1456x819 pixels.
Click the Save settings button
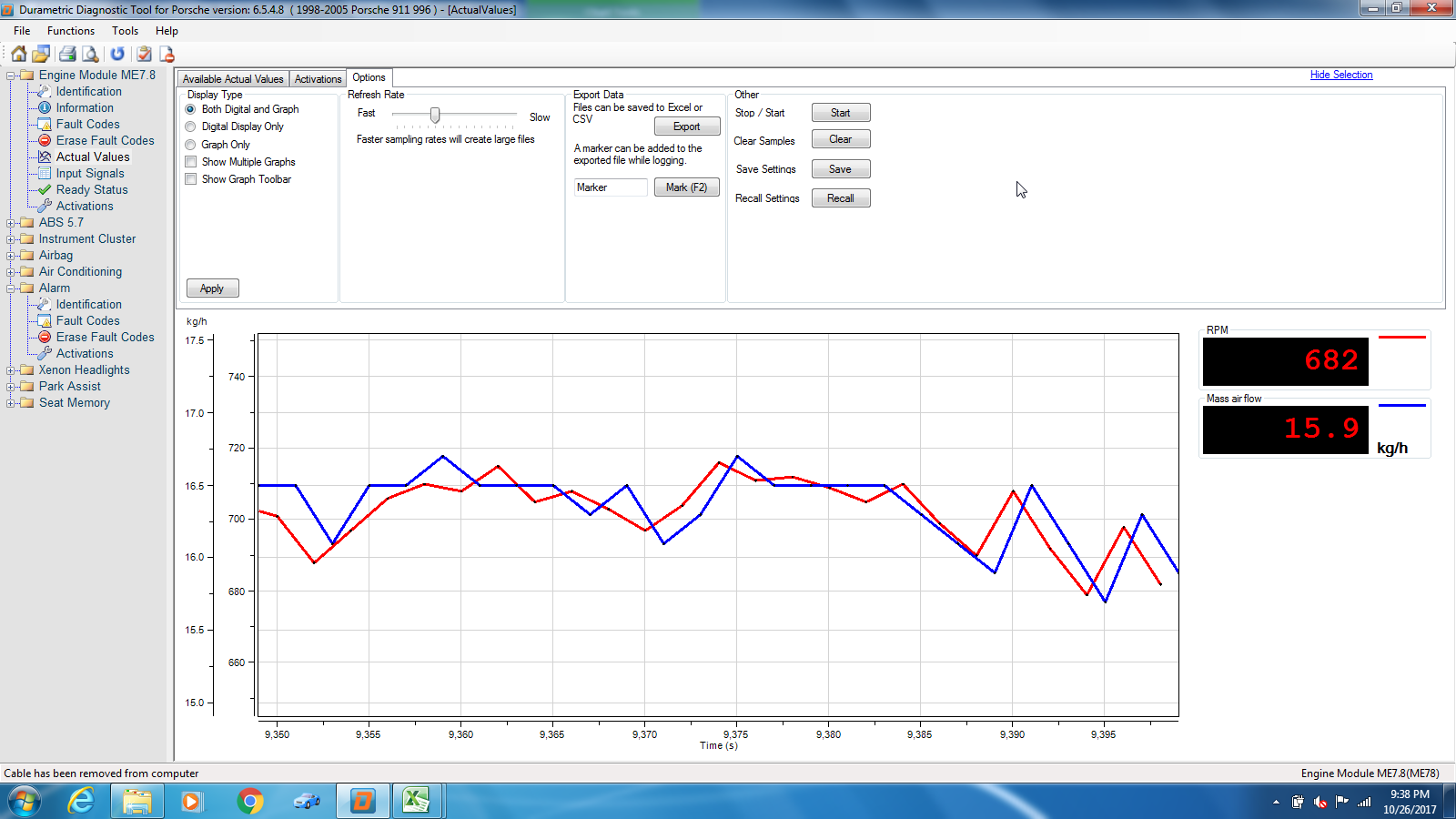point(841,169)
